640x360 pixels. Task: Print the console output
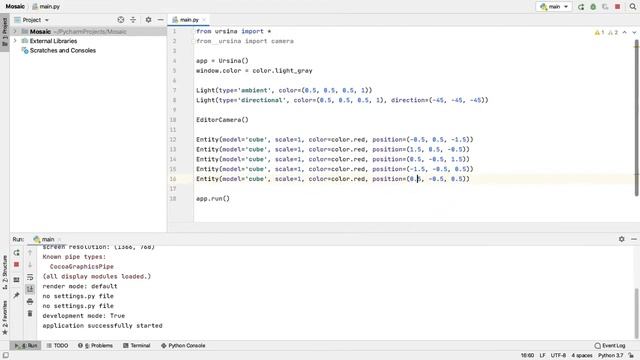(30, 301)
